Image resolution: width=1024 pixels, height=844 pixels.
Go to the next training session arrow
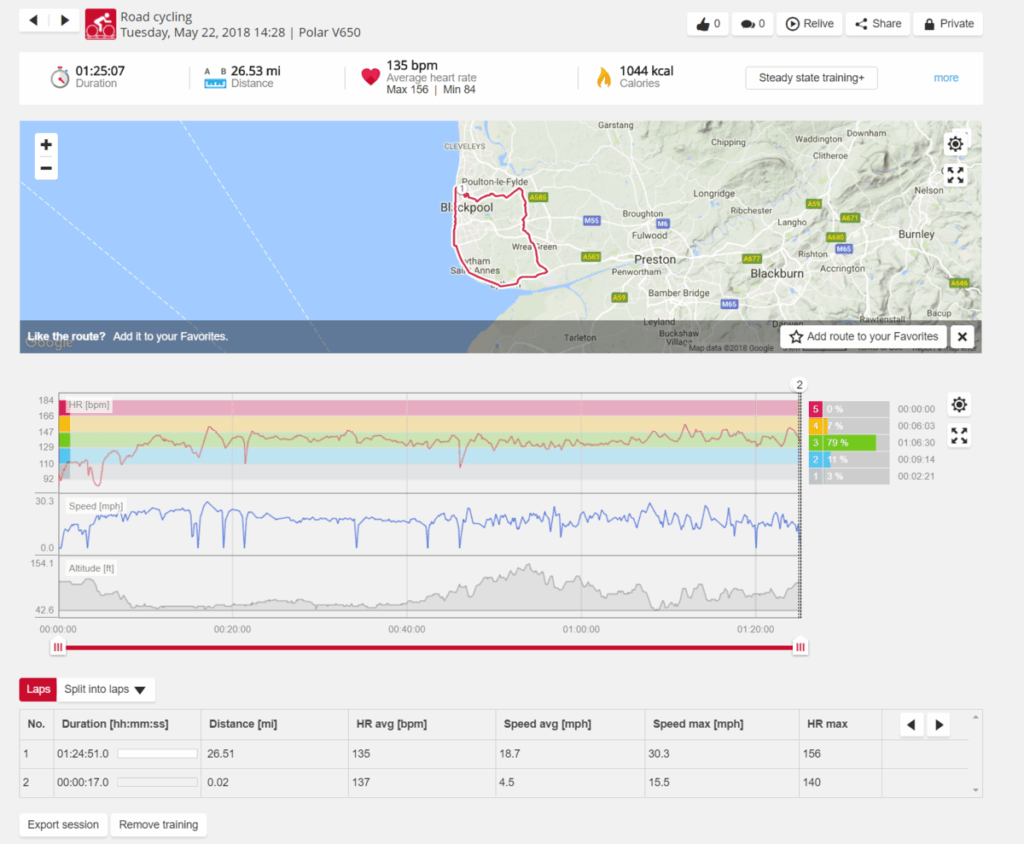(x=64, y=20)
